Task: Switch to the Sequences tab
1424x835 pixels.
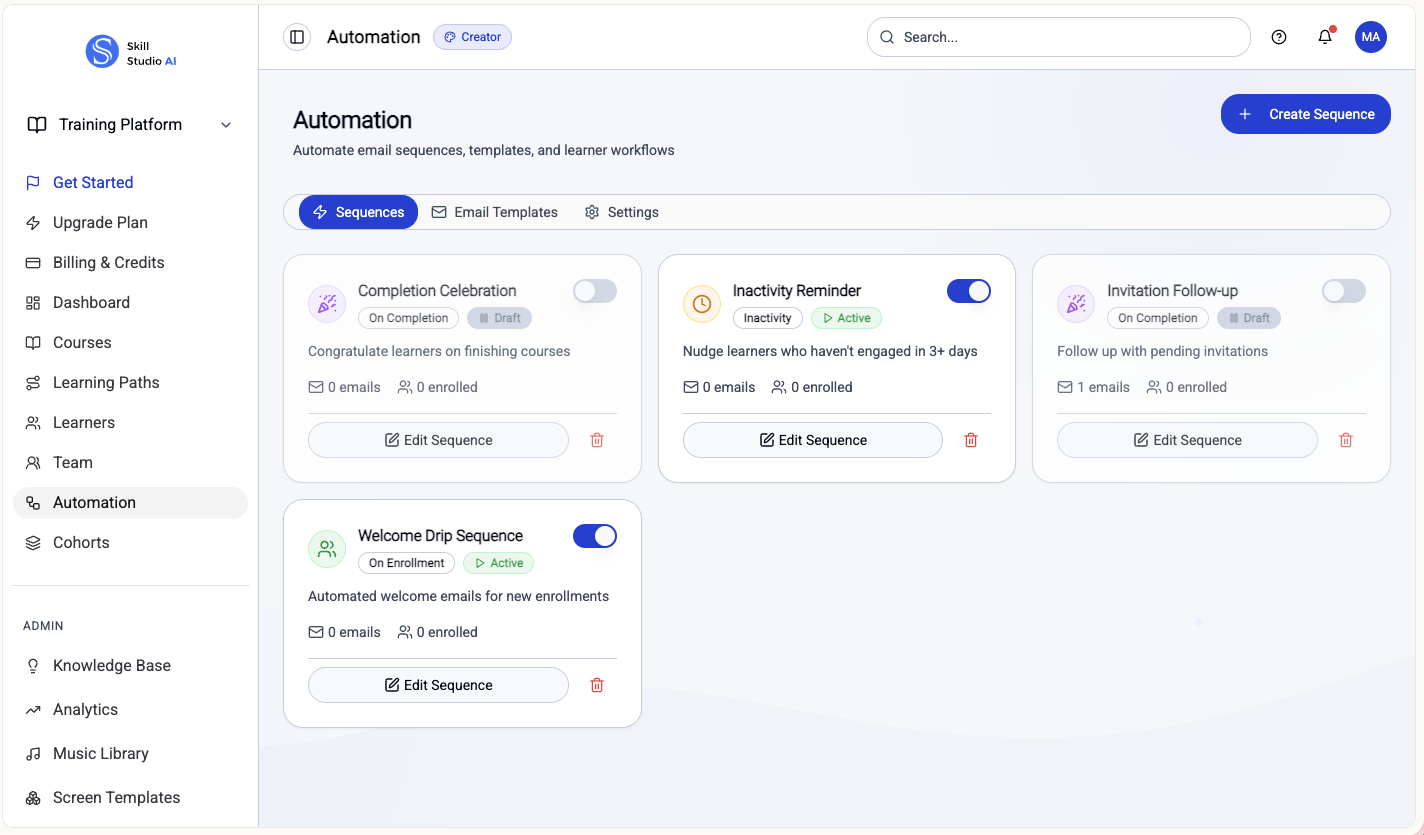Action: click(358, 212)
